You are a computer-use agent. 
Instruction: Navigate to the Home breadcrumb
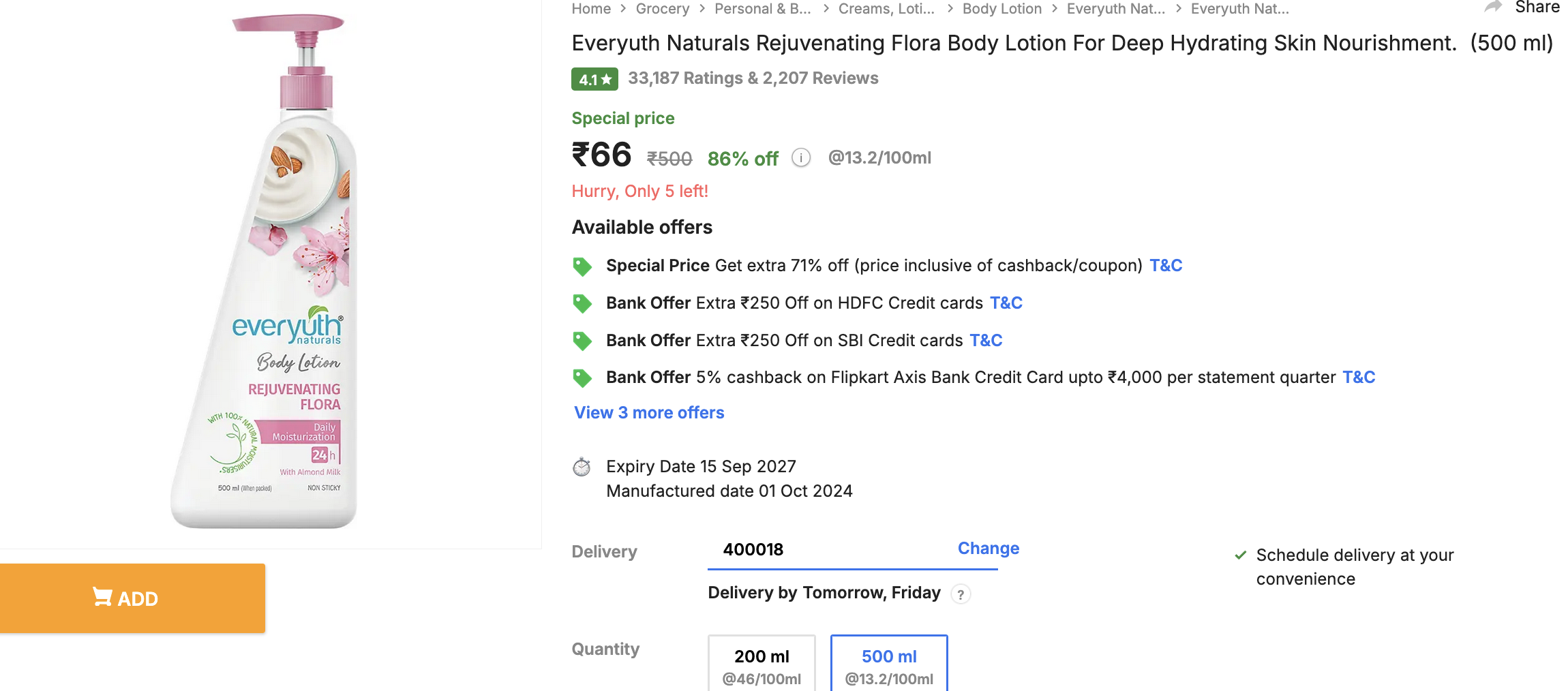(x=591, y=9)
